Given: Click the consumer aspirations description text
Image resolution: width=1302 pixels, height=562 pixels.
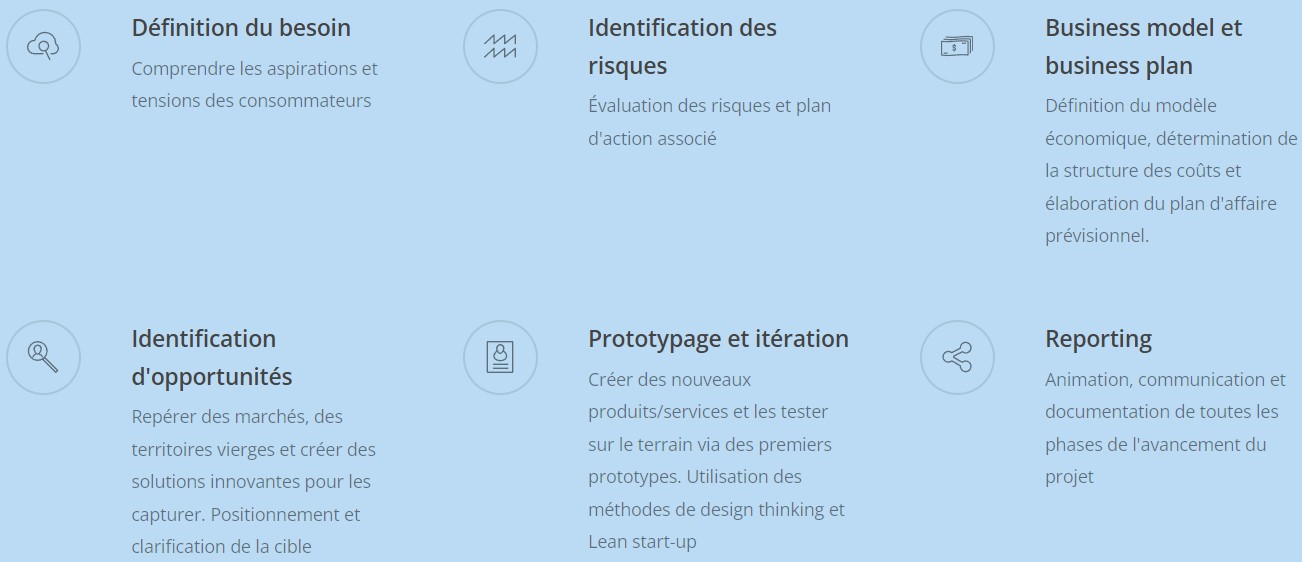Looking at the screenshot, I should click(x=254, y=85).
